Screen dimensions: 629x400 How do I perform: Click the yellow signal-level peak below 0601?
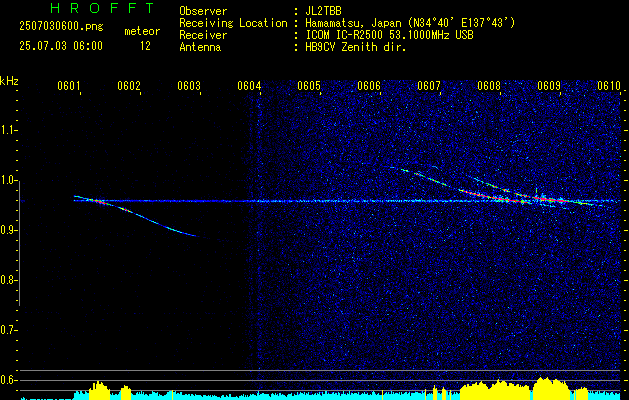(99, 390)
